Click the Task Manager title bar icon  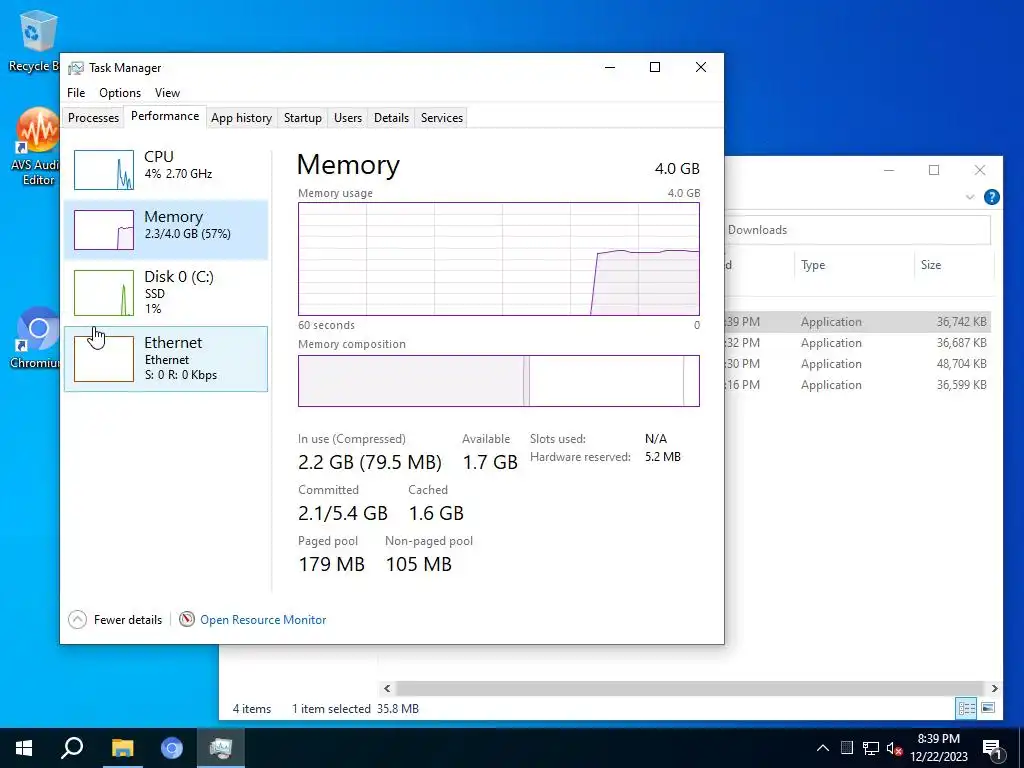[76, 68]
